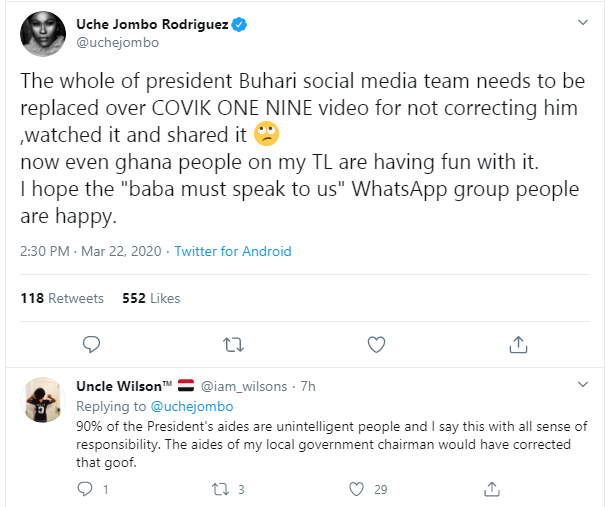
Task: Open the Twitter for Android link
Action: pos(233,251)
